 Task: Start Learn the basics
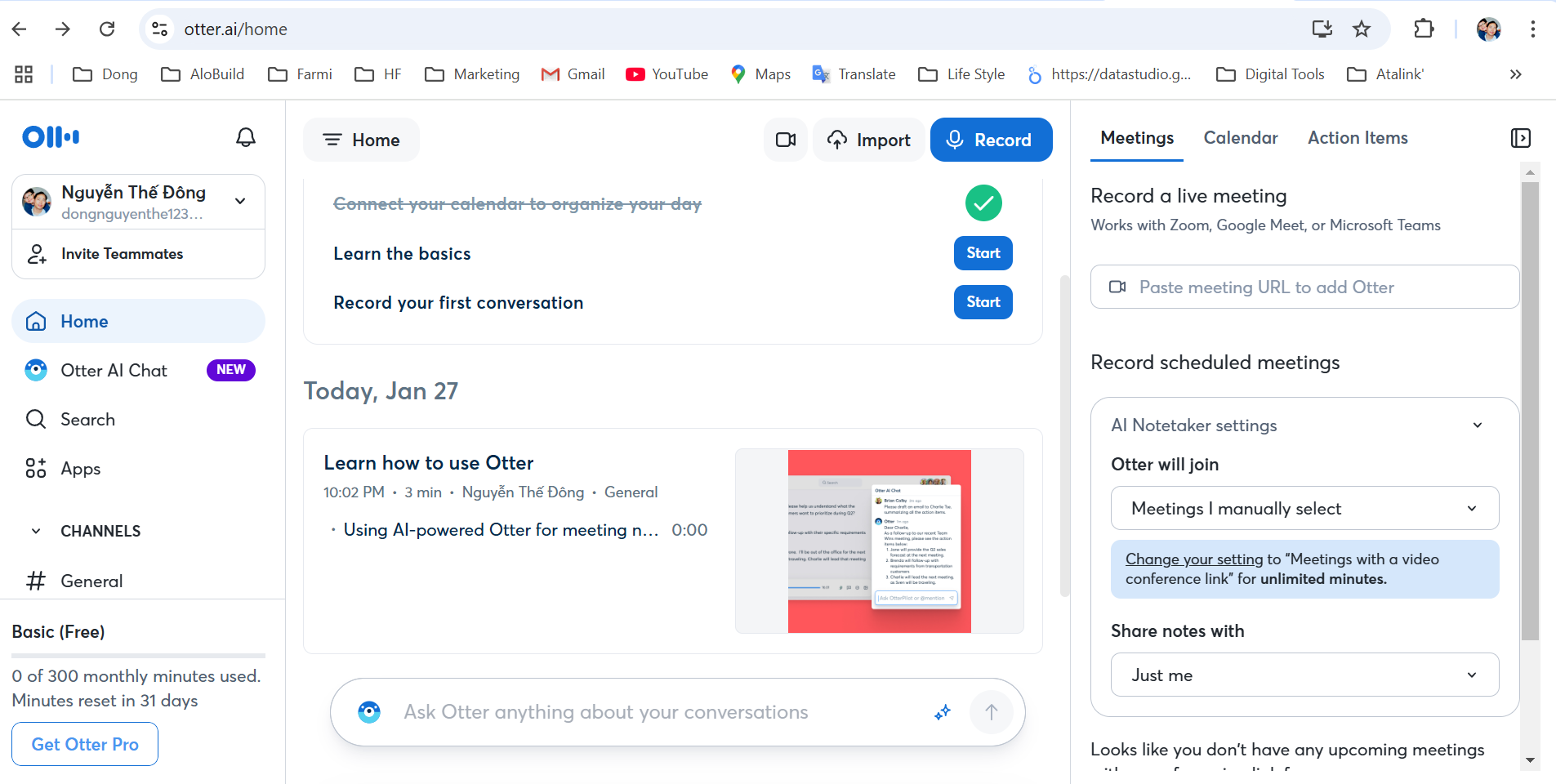coord(983,253)
